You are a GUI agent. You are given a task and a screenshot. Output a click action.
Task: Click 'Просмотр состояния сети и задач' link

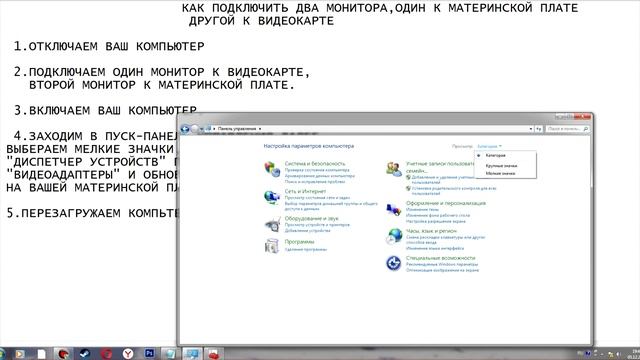[x=317, y=198]
